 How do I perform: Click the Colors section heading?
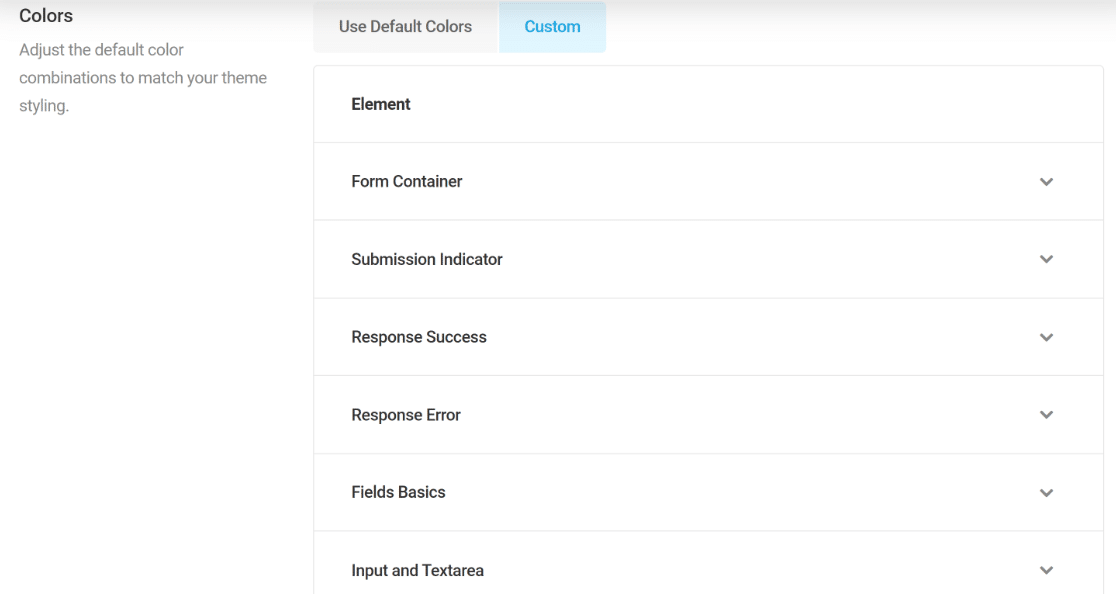click(x=46, y=16)
